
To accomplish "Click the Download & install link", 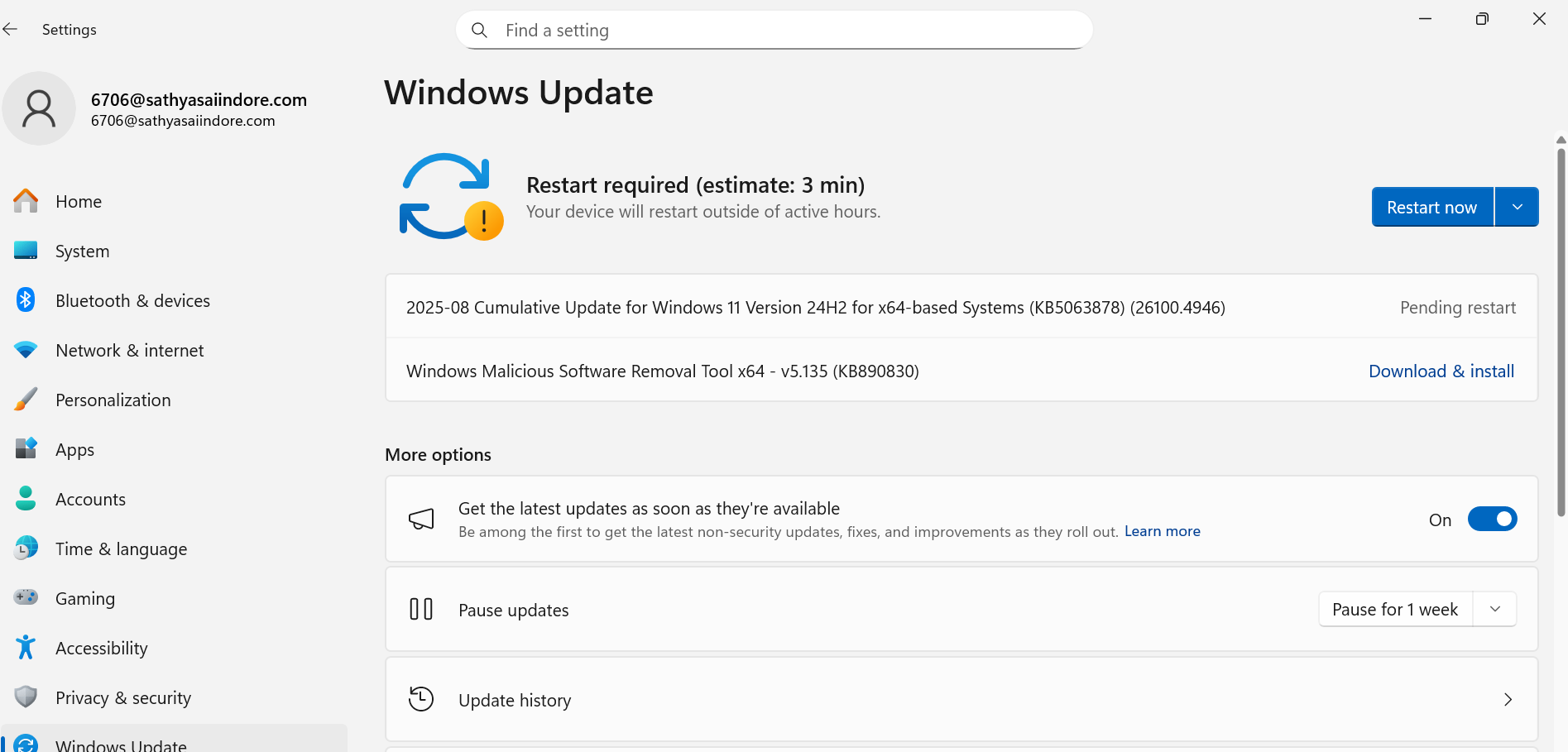I will (x=1441, y=371).
